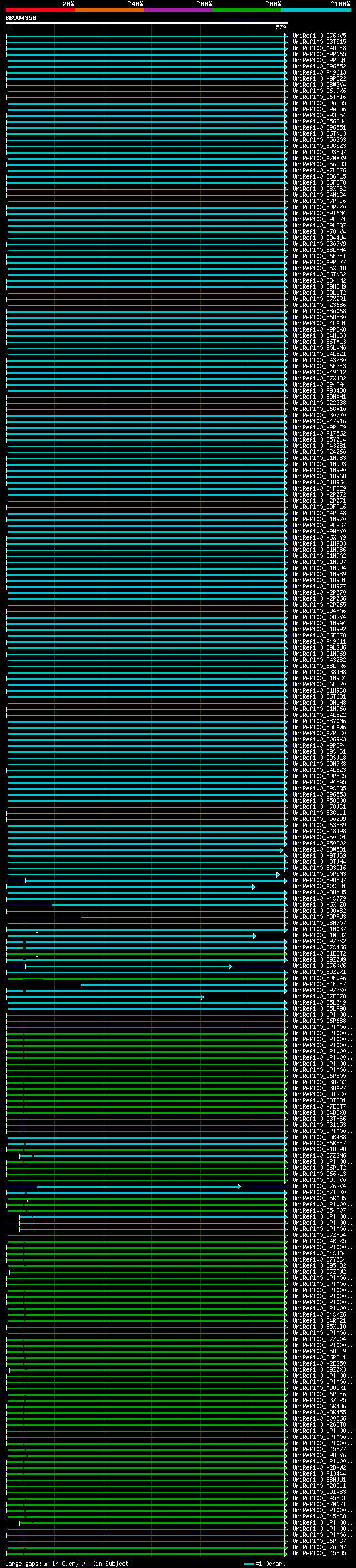Screen dimensions: 356x1568
Task: Click the green ~80% identity color segment
Action: coord(247,10)
